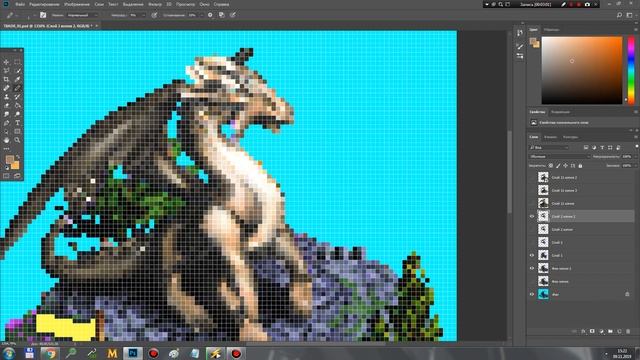Hide the selected Слой 2 копия 2 layer
This screenshot has width=640, height=360.
tap(532, 216)
